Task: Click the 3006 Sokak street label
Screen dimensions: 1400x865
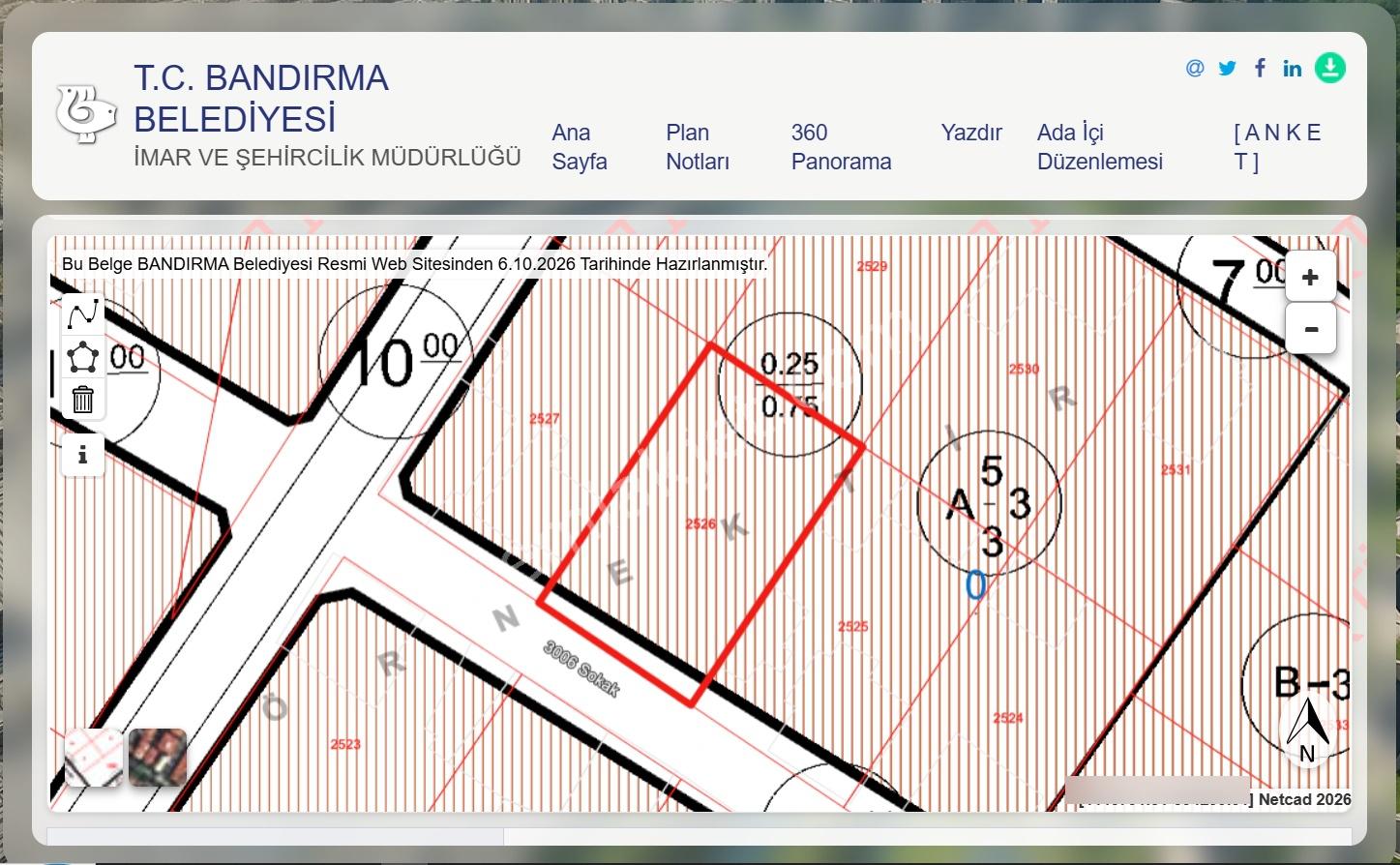Action: [581, 668]
